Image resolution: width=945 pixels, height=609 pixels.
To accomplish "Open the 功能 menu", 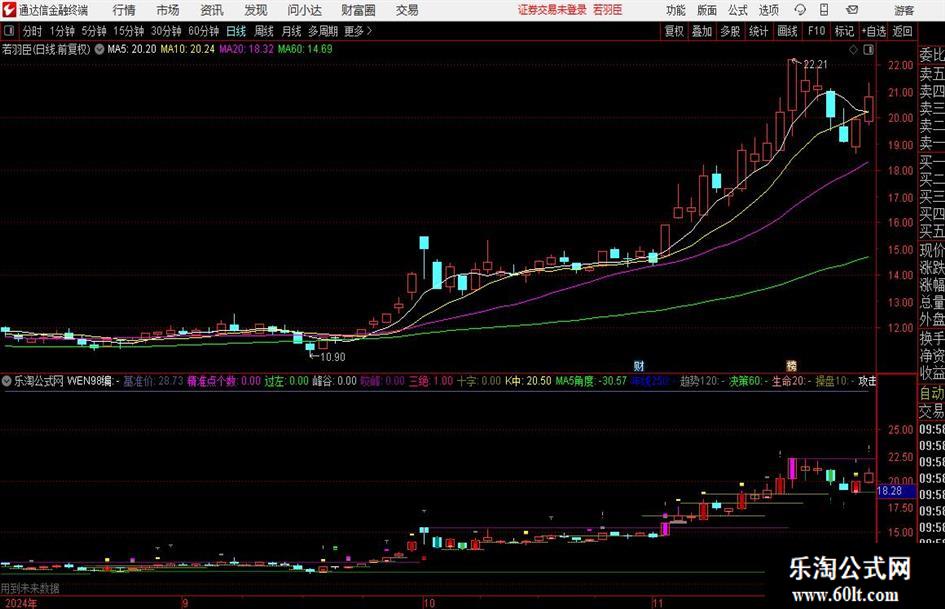I will (676, 10).
